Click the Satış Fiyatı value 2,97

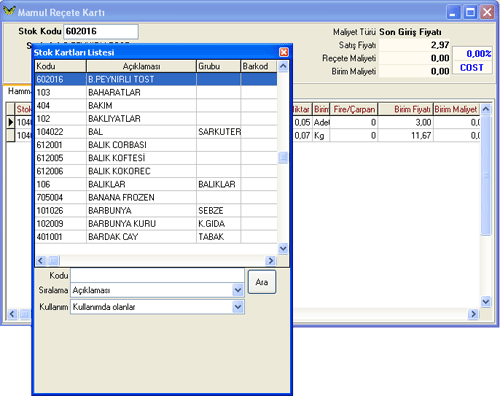tap(414, 45)
